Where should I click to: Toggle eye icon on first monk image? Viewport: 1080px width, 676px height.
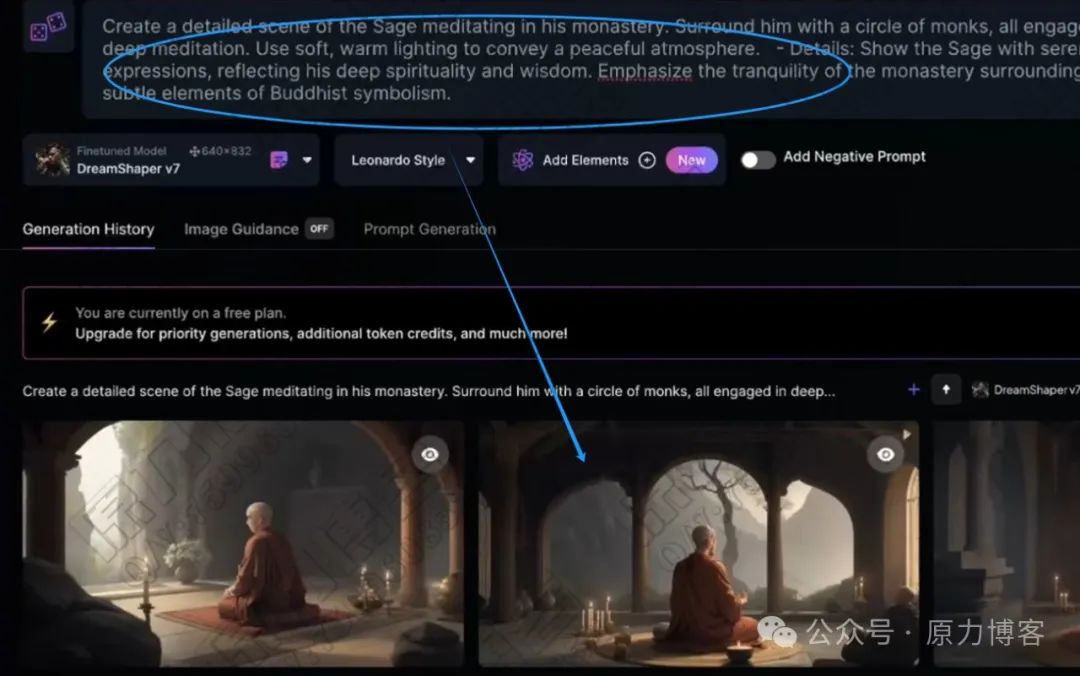[430, 454]
